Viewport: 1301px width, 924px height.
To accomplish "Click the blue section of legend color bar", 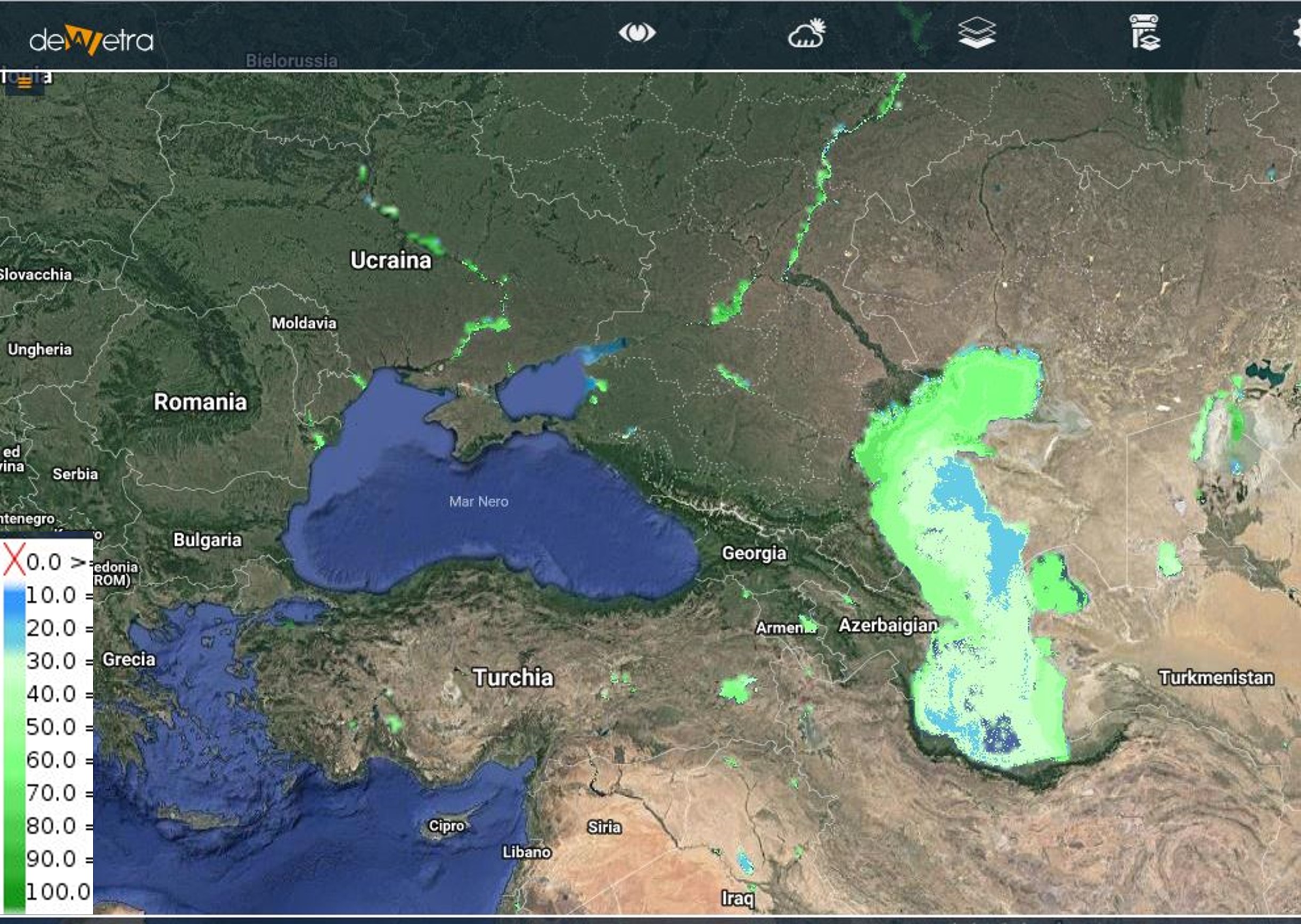I will (x=14, y=611).
